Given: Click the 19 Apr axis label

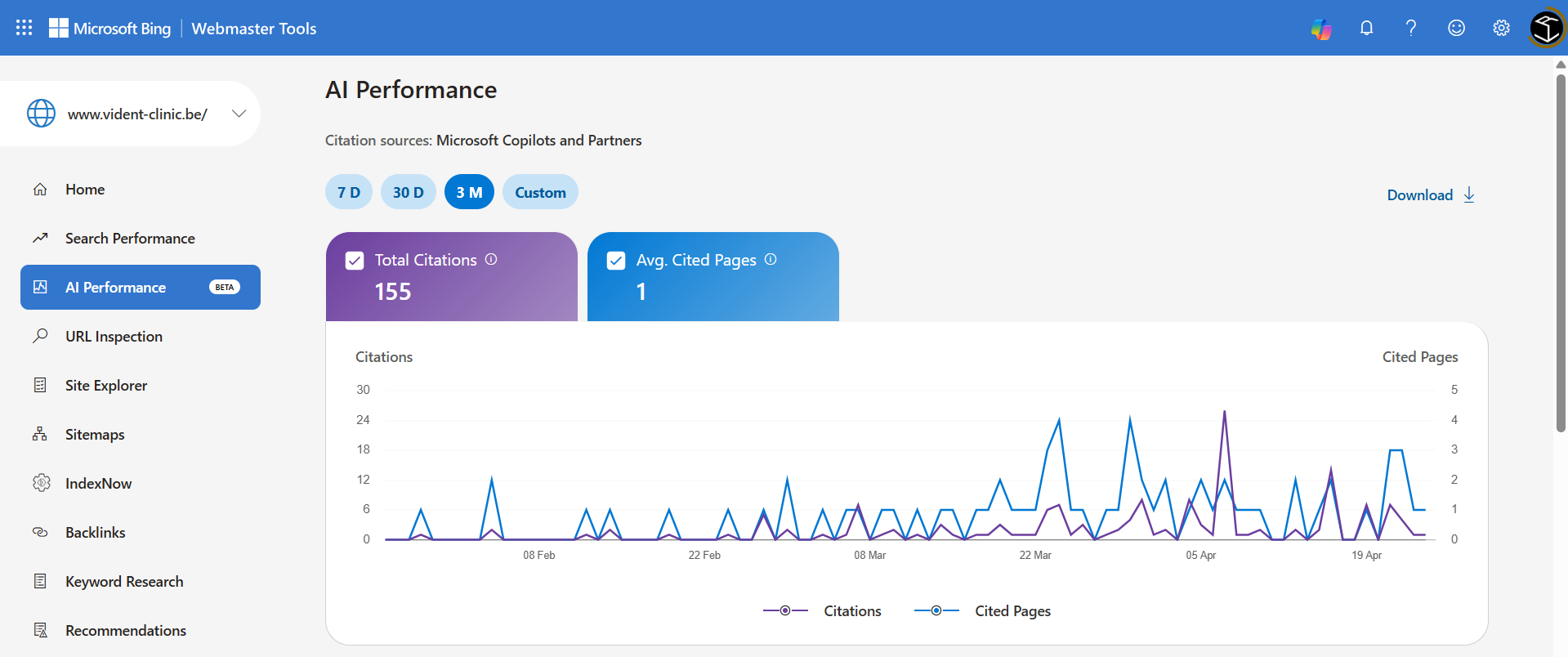Looking at the screenshot, I should click(x=1367, y=555).
